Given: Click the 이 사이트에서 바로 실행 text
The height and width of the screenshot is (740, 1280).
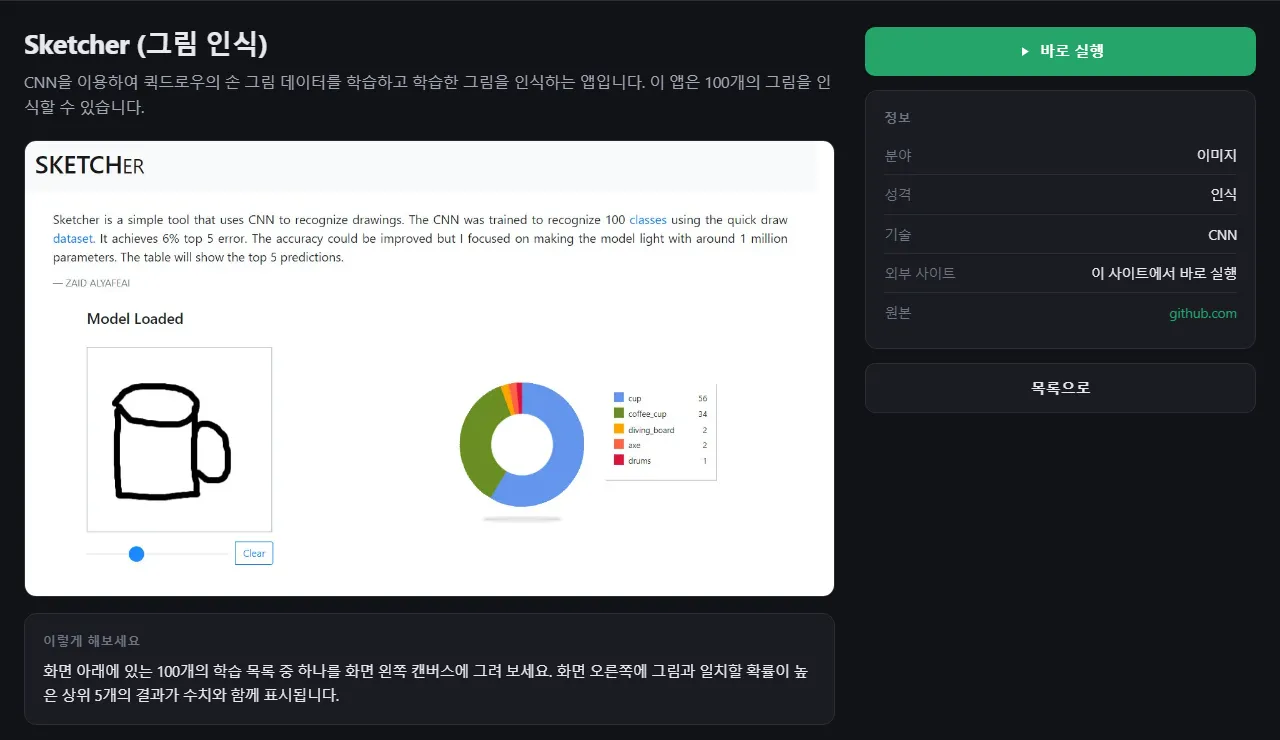Looking at the screenshot, I should point(1164,273).
